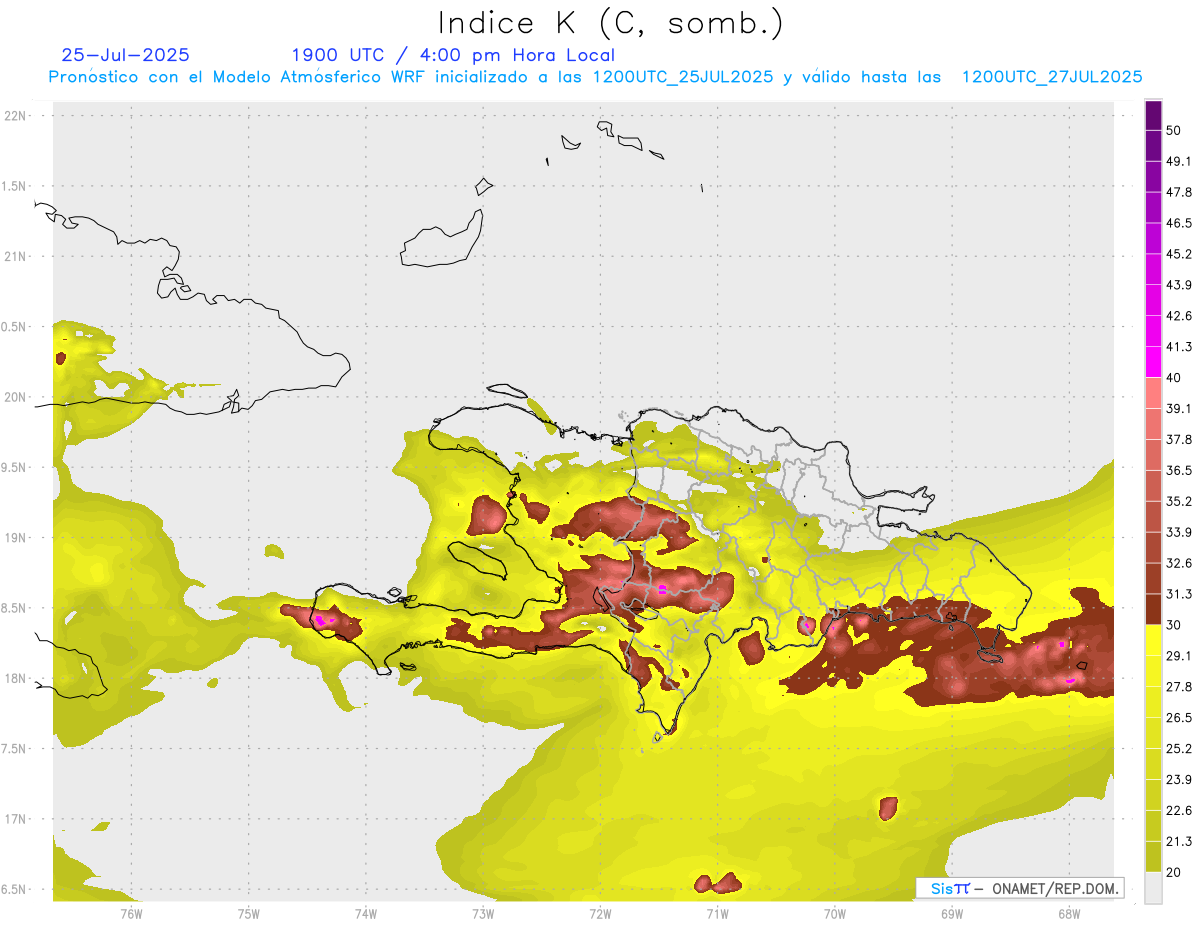Viewport: 1200px width, 927px height.
Task: Click the colorbar value 21.3
Action: tap(1178, 842)
